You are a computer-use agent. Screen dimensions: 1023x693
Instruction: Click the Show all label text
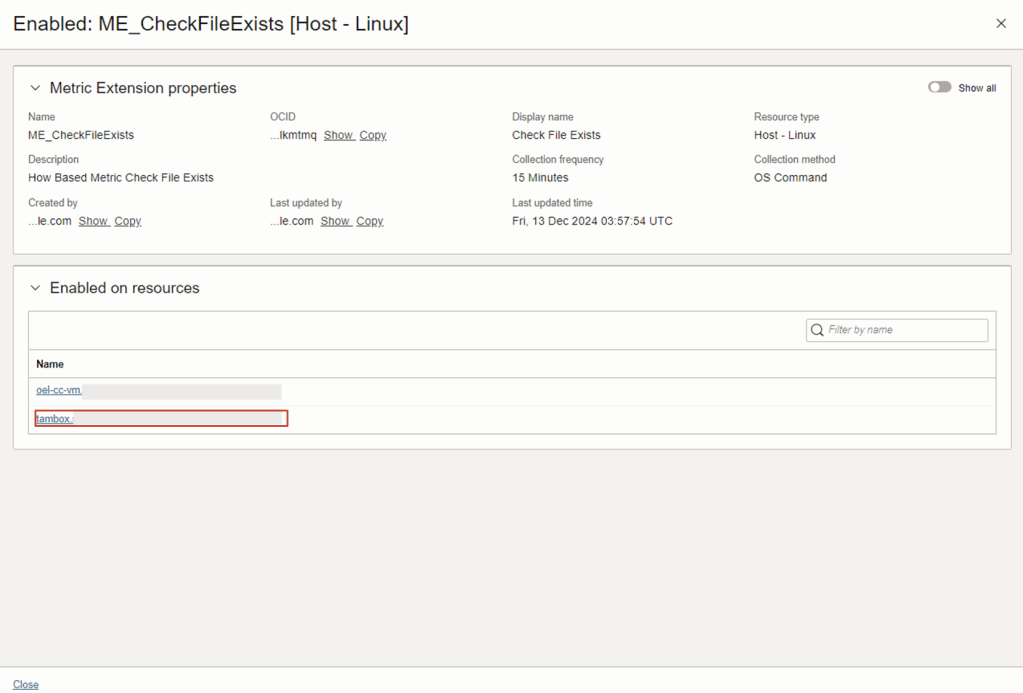pyautogui.click(x=977, y=88)
